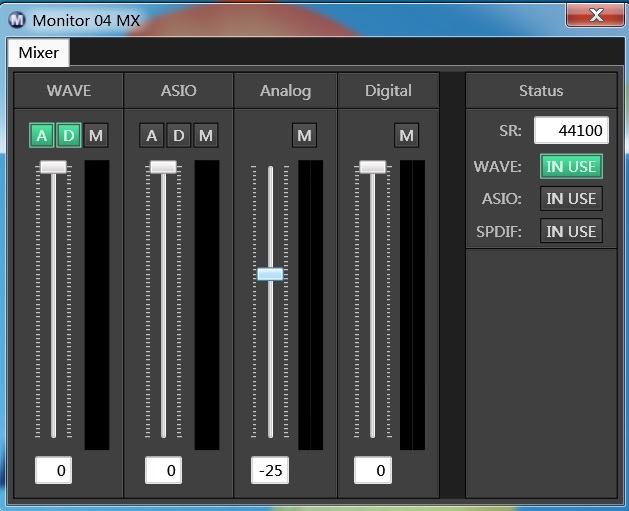Toggle the WAVE channel D routing button
Image resolution: width=629 pixels, height=511 pixels.
tap(68, 135)
